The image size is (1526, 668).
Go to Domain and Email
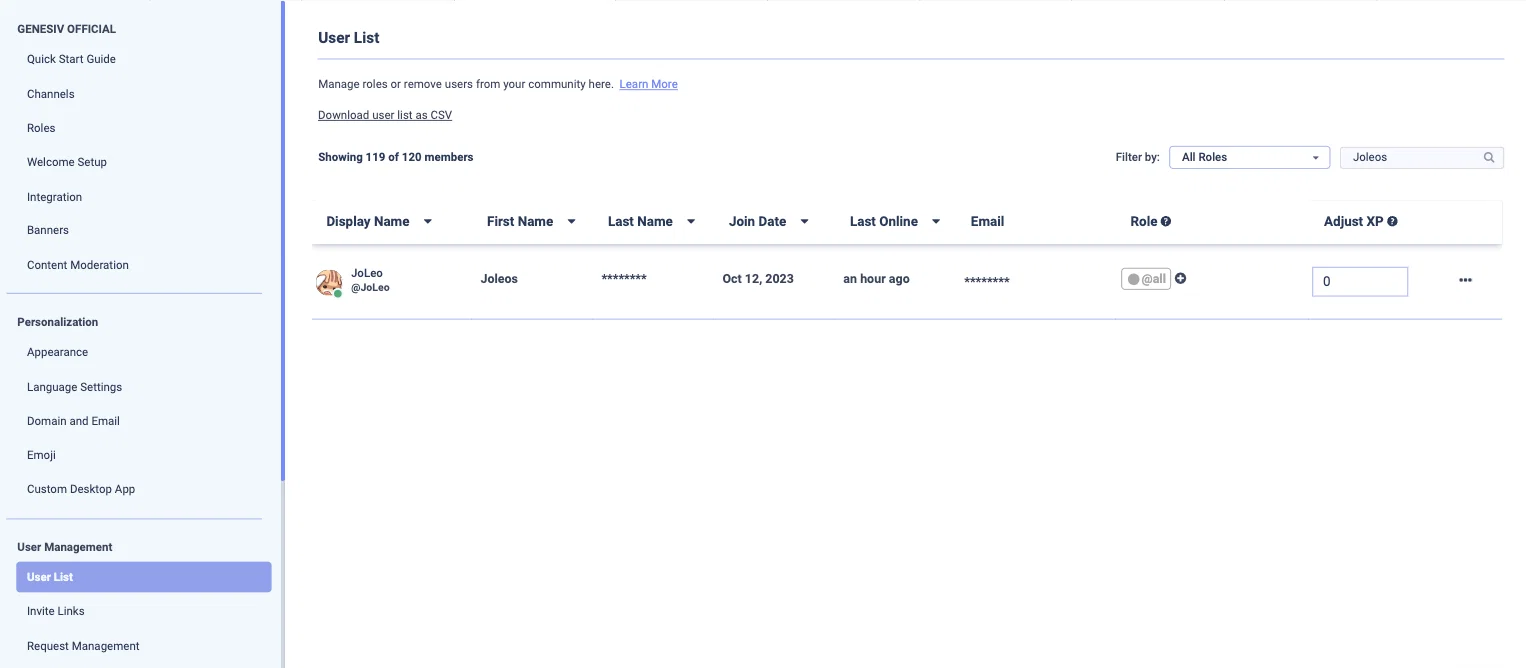pos(73,421)
